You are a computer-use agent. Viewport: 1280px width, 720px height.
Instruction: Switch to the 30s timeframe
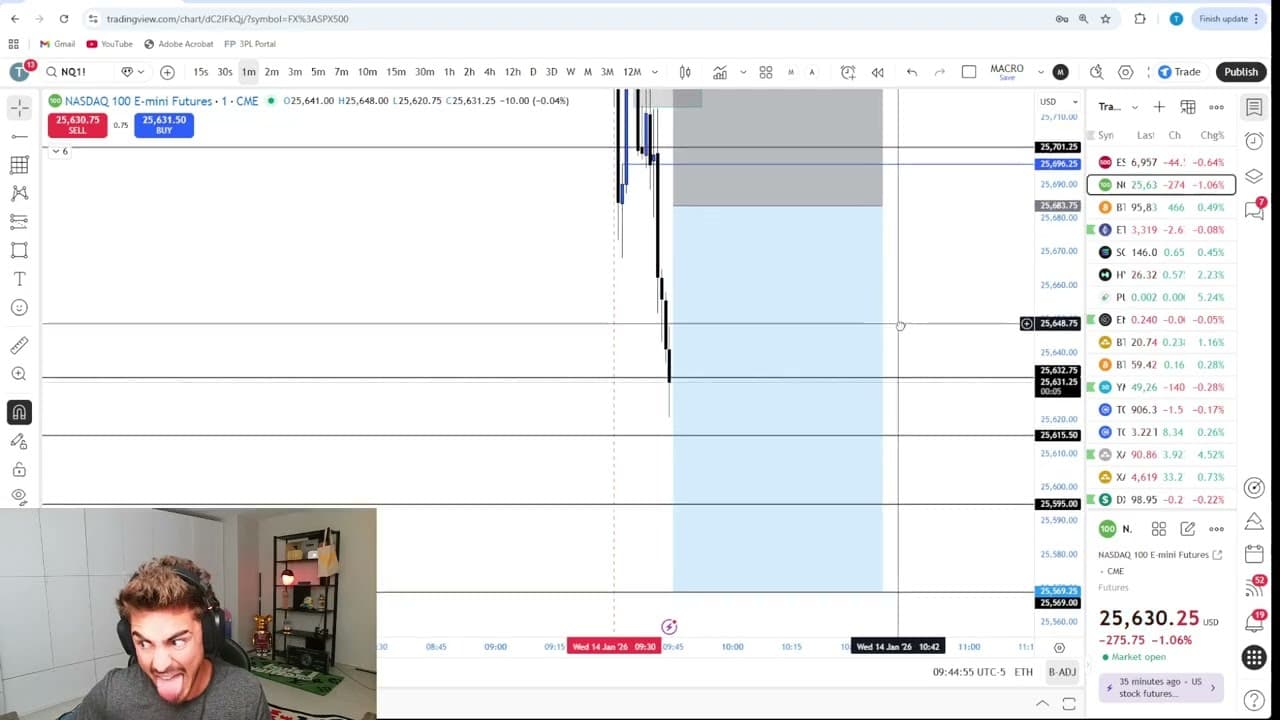click(x=225, y=72)
